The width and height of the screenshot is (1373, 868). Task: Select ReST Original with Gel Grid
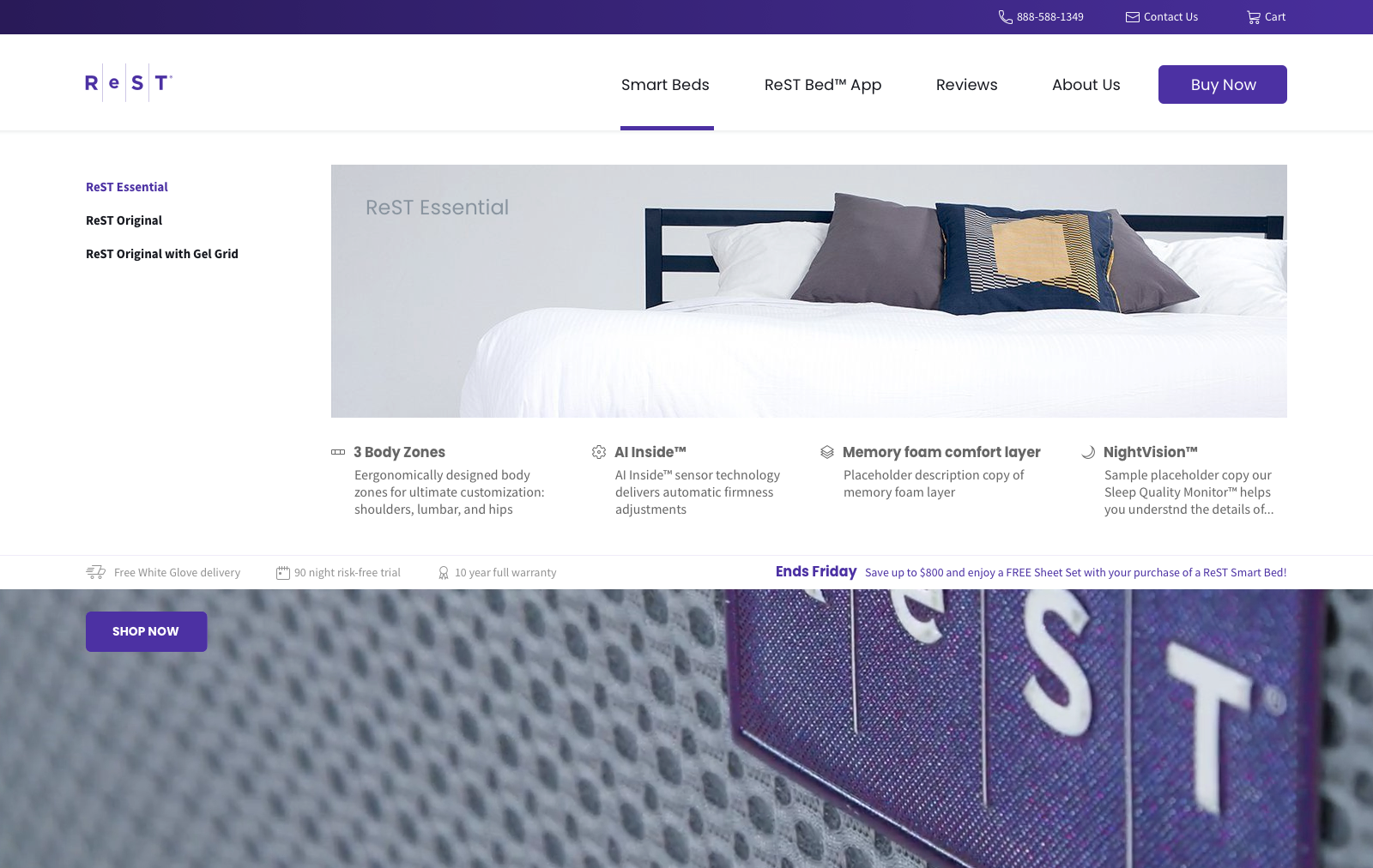[162, 254]
